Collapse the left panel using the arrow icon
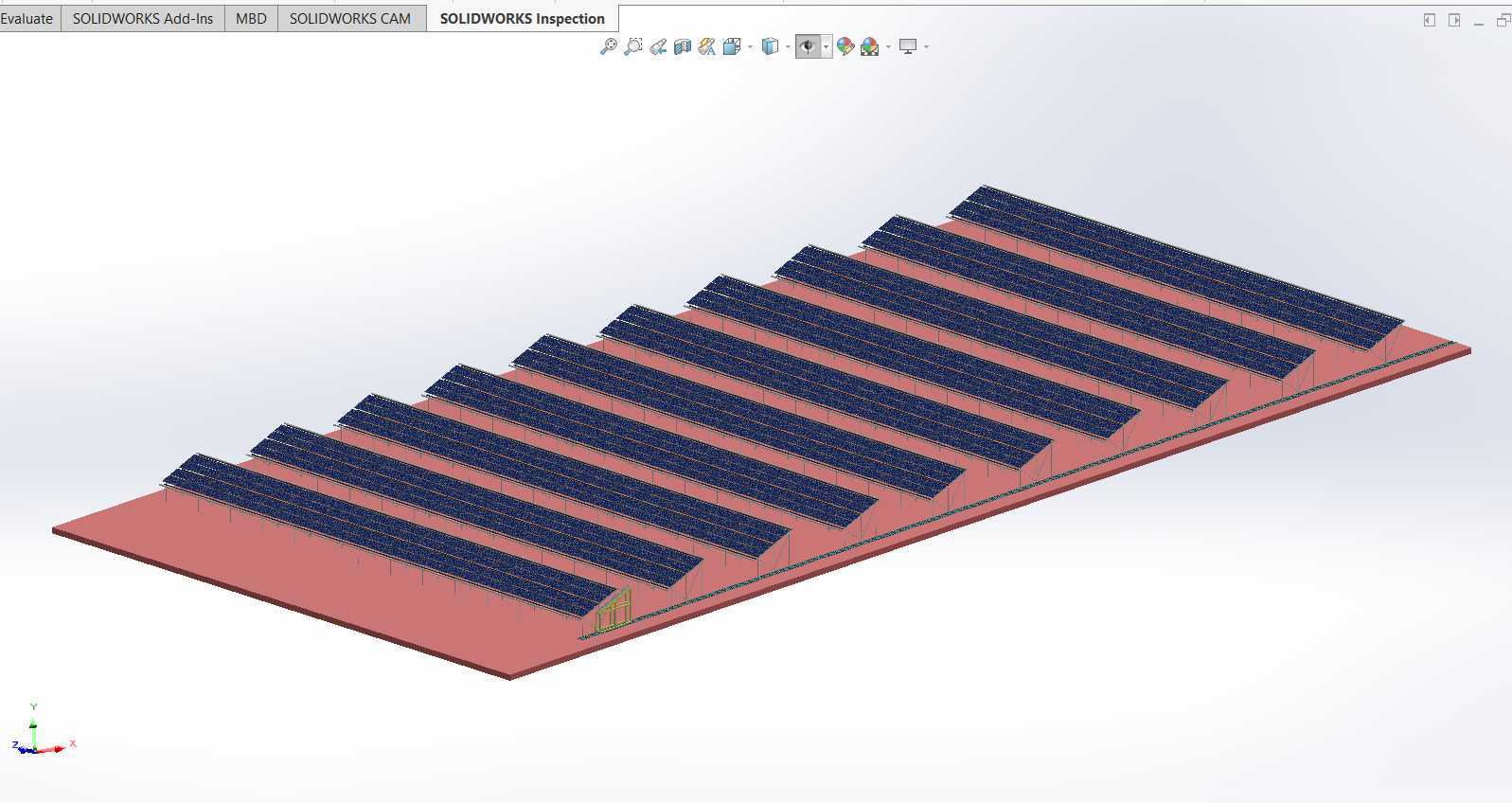The width and height of the screenshot is (1512, 803). 1430,20
